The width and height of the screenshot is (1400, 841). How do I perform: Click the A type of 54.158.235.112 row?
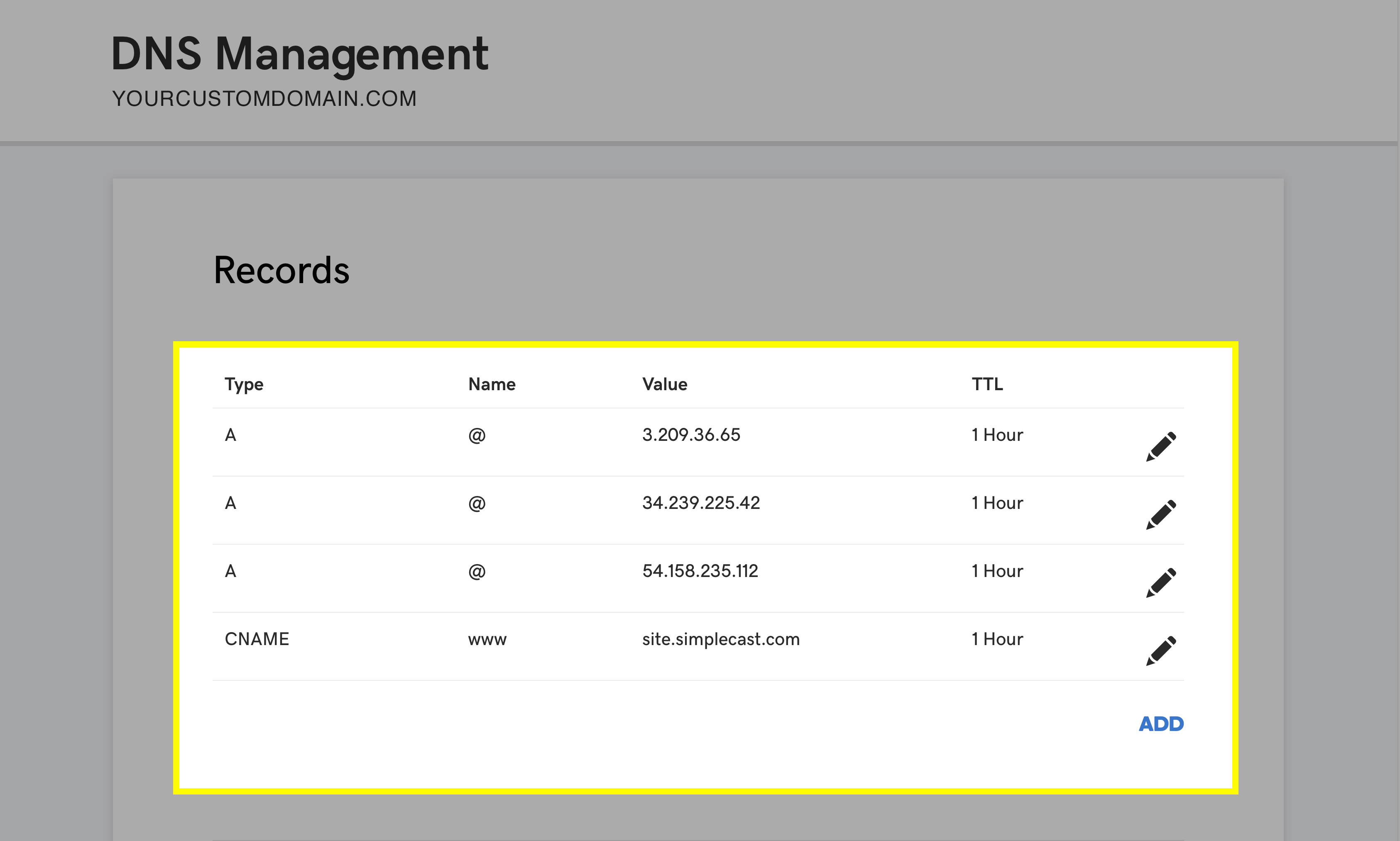231,571
